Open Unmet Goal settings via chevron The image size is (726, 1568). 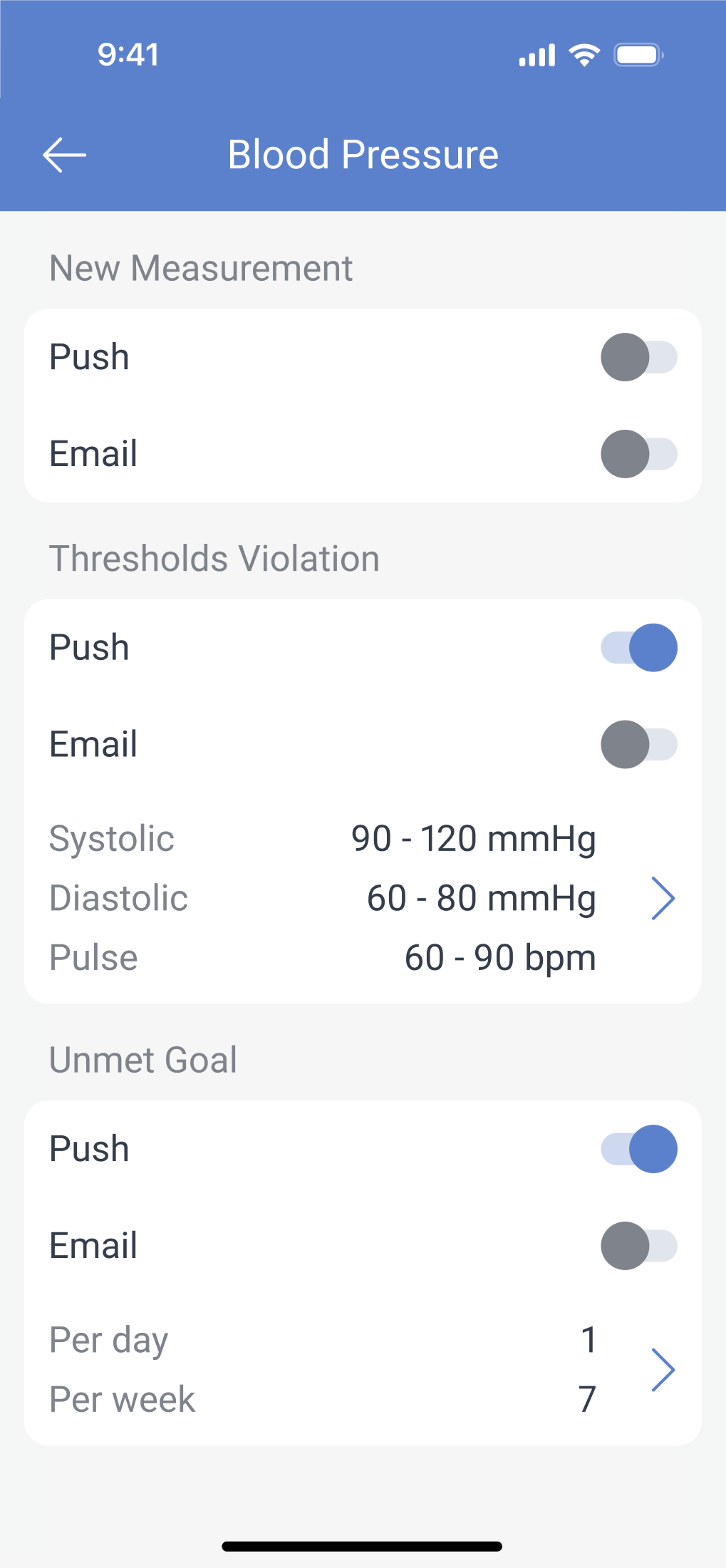(x=663, y=1370)
